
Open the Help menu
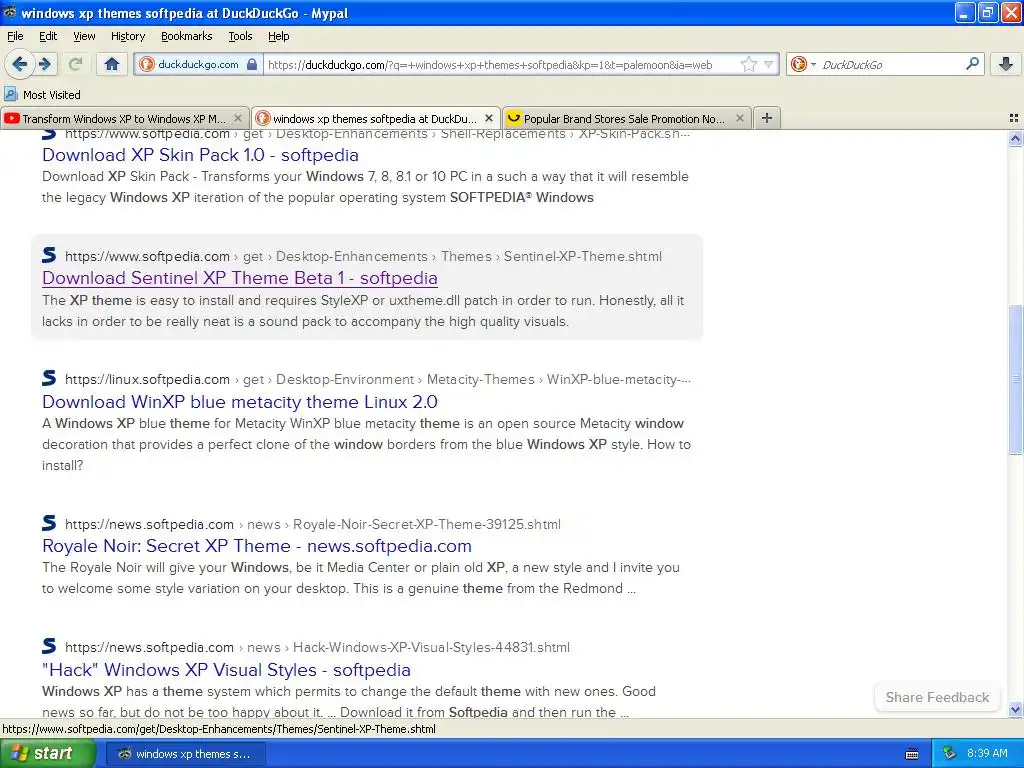278,36
